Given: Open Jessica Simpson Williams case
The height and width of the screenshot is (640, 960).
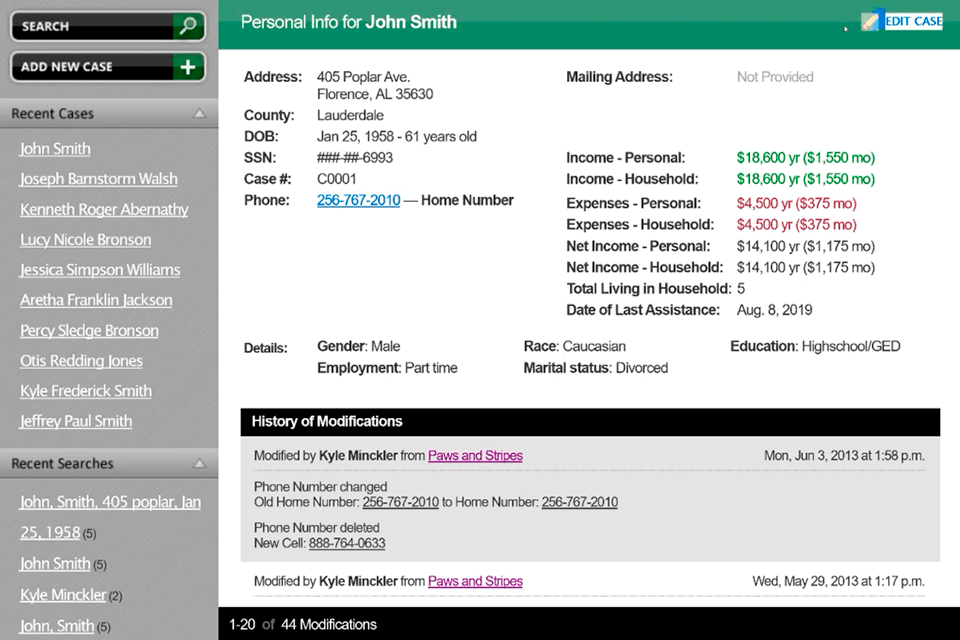Looking at the screenshot, I should point(100,269).
